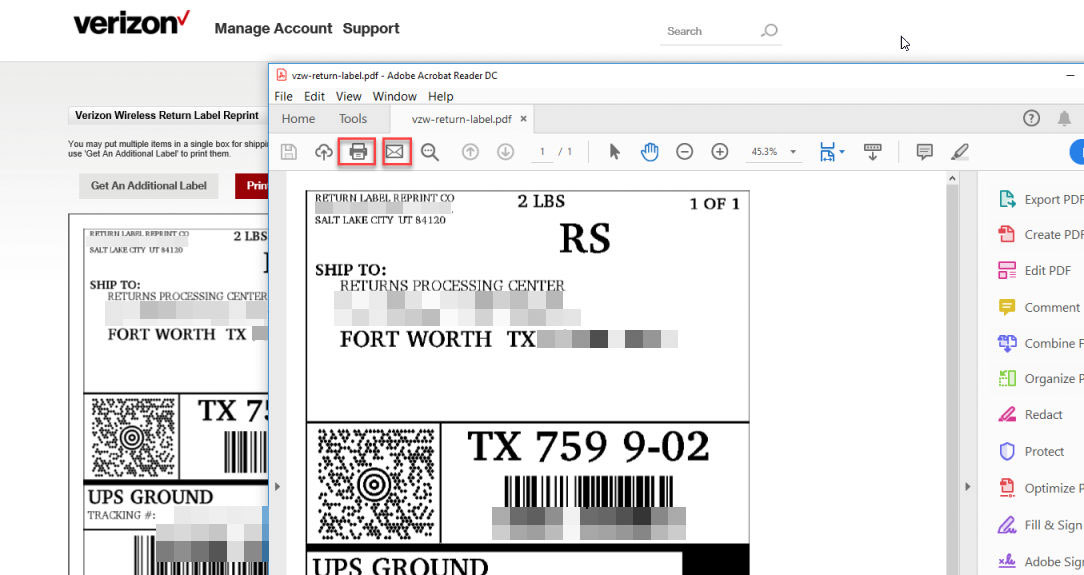Select the Hand pan tool

[650, 152]
